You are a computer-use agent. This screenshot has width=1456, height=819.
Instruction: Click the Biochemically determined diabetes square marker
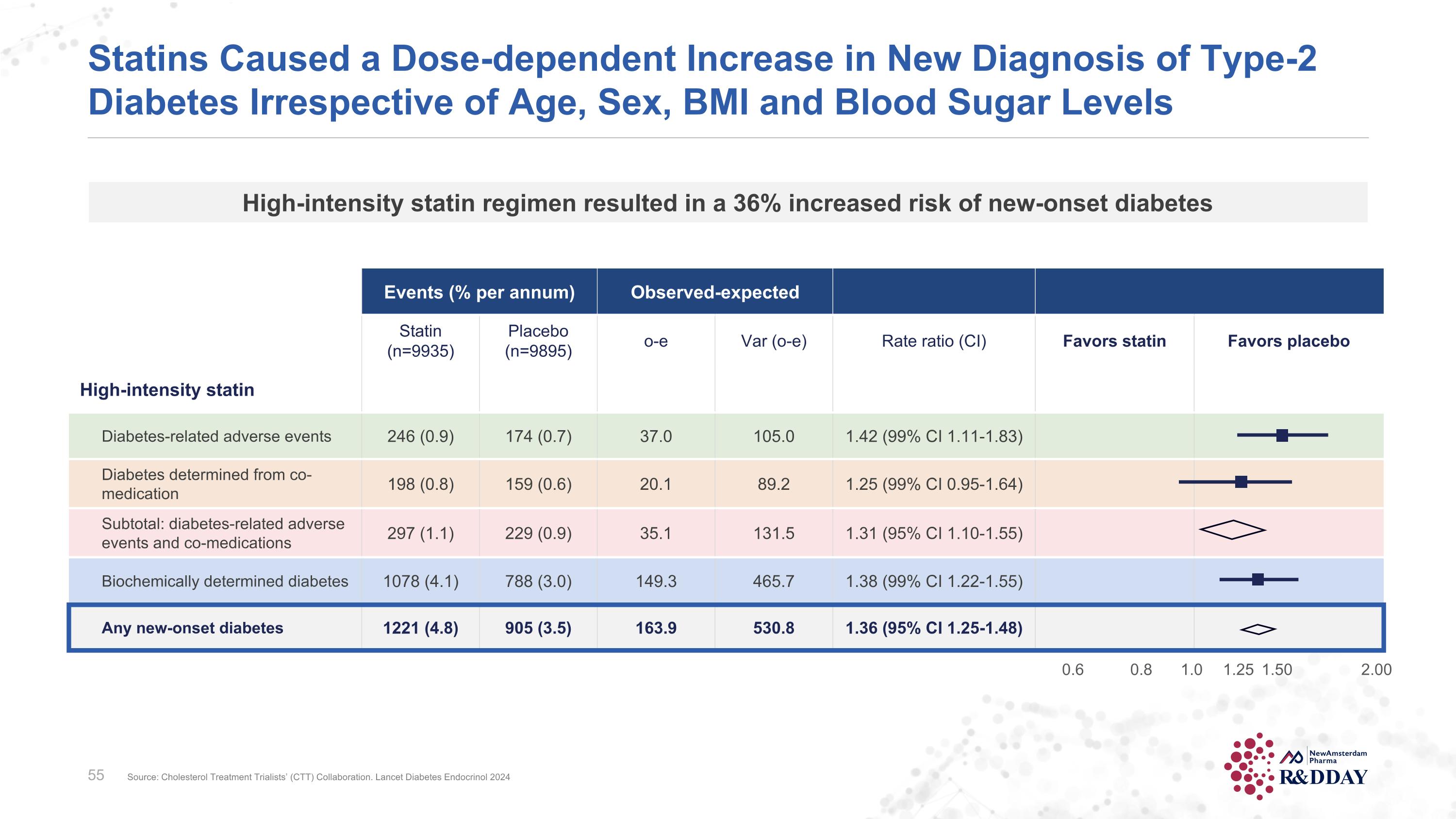pos(1257,579)
